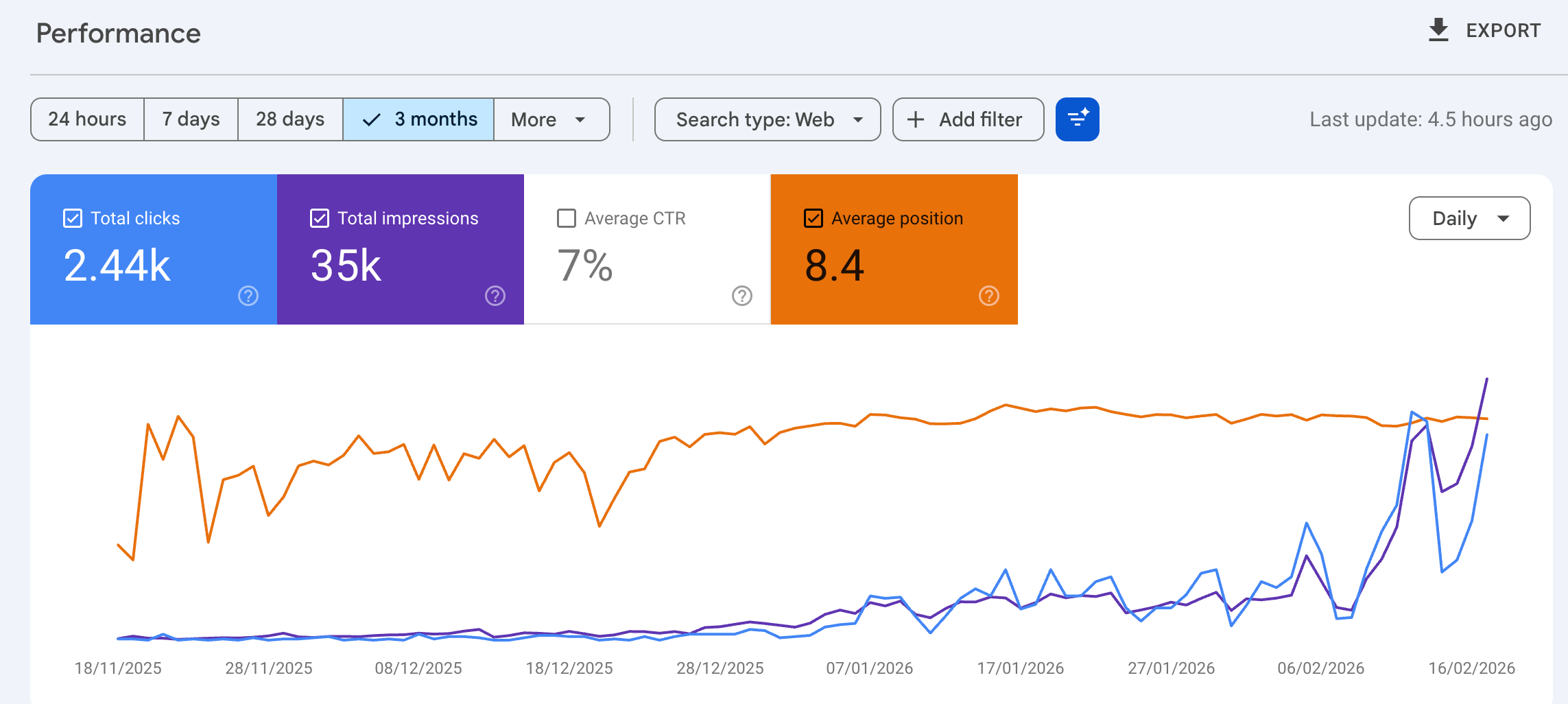Select the 28 days date range

pos(290,119)
